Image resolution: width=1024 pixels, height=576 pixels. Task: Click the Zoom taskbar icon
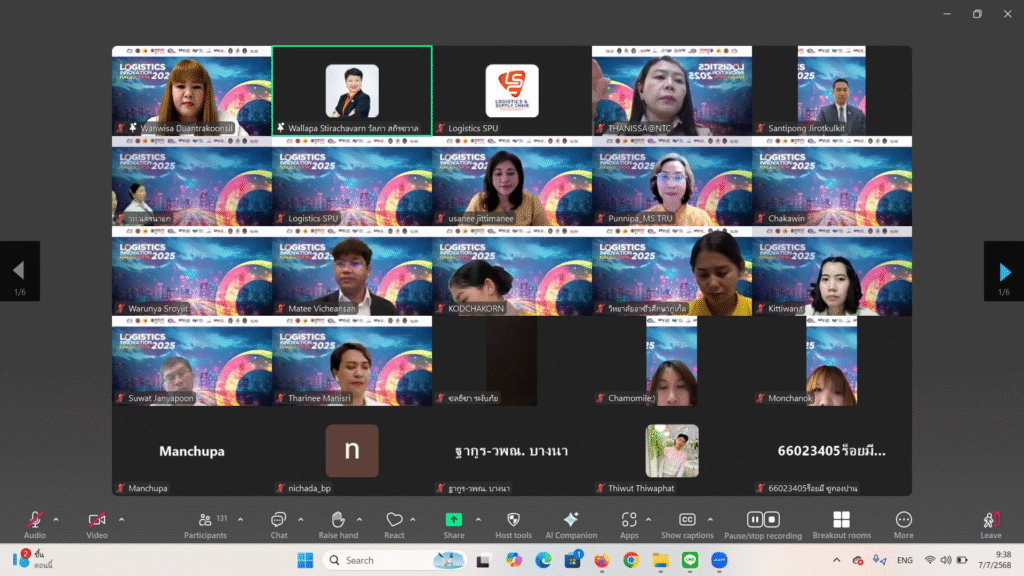pos(719,560)
